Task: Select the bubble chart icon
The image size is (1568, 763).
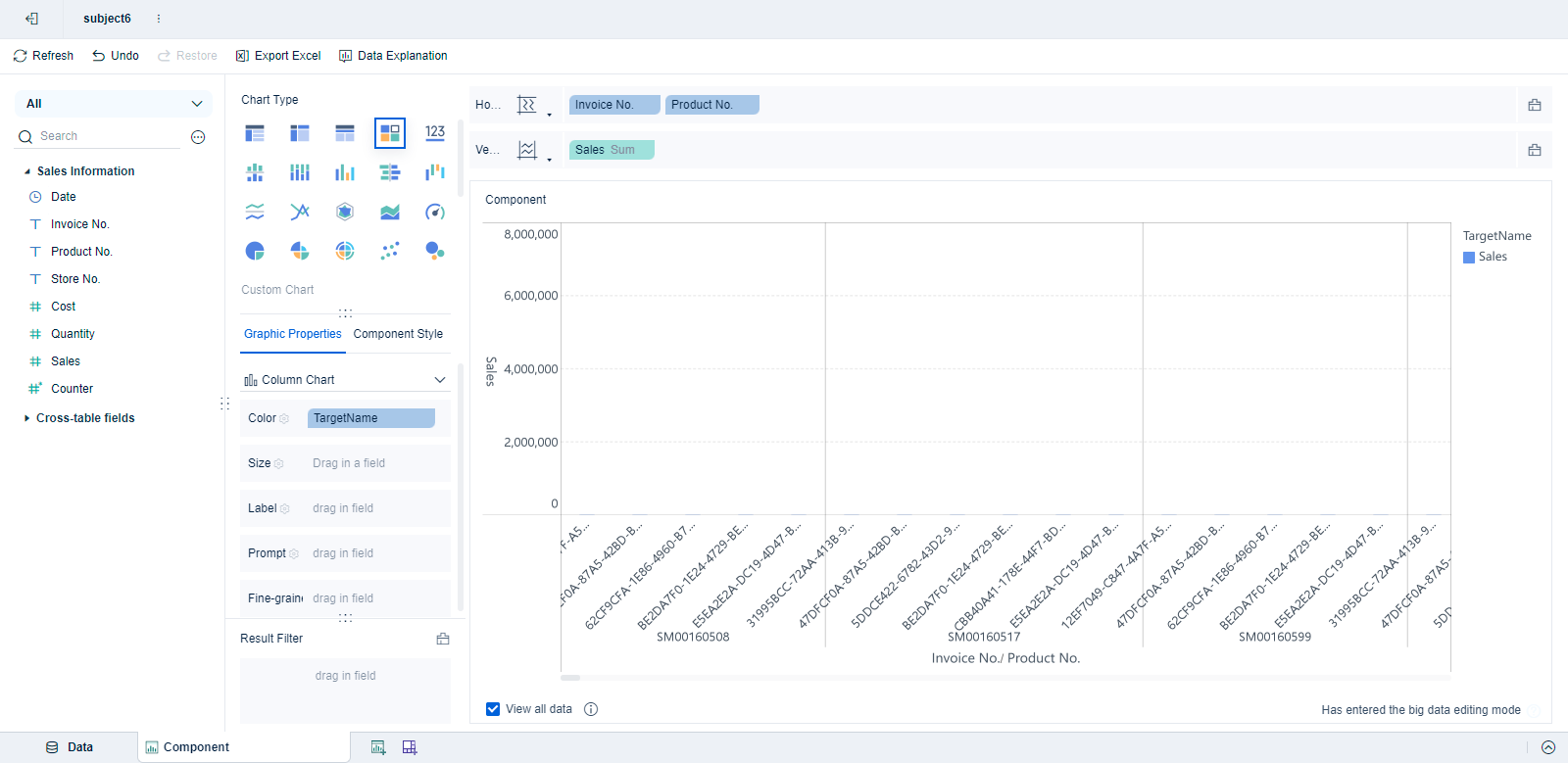Action: tap(435, 251)
